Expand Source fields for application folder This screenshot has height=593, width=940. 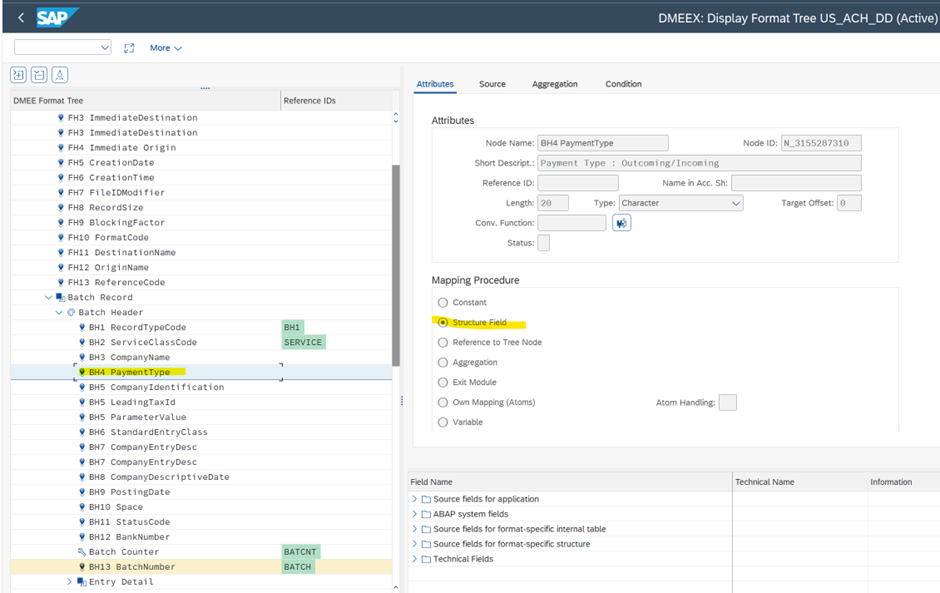[414, 499]
